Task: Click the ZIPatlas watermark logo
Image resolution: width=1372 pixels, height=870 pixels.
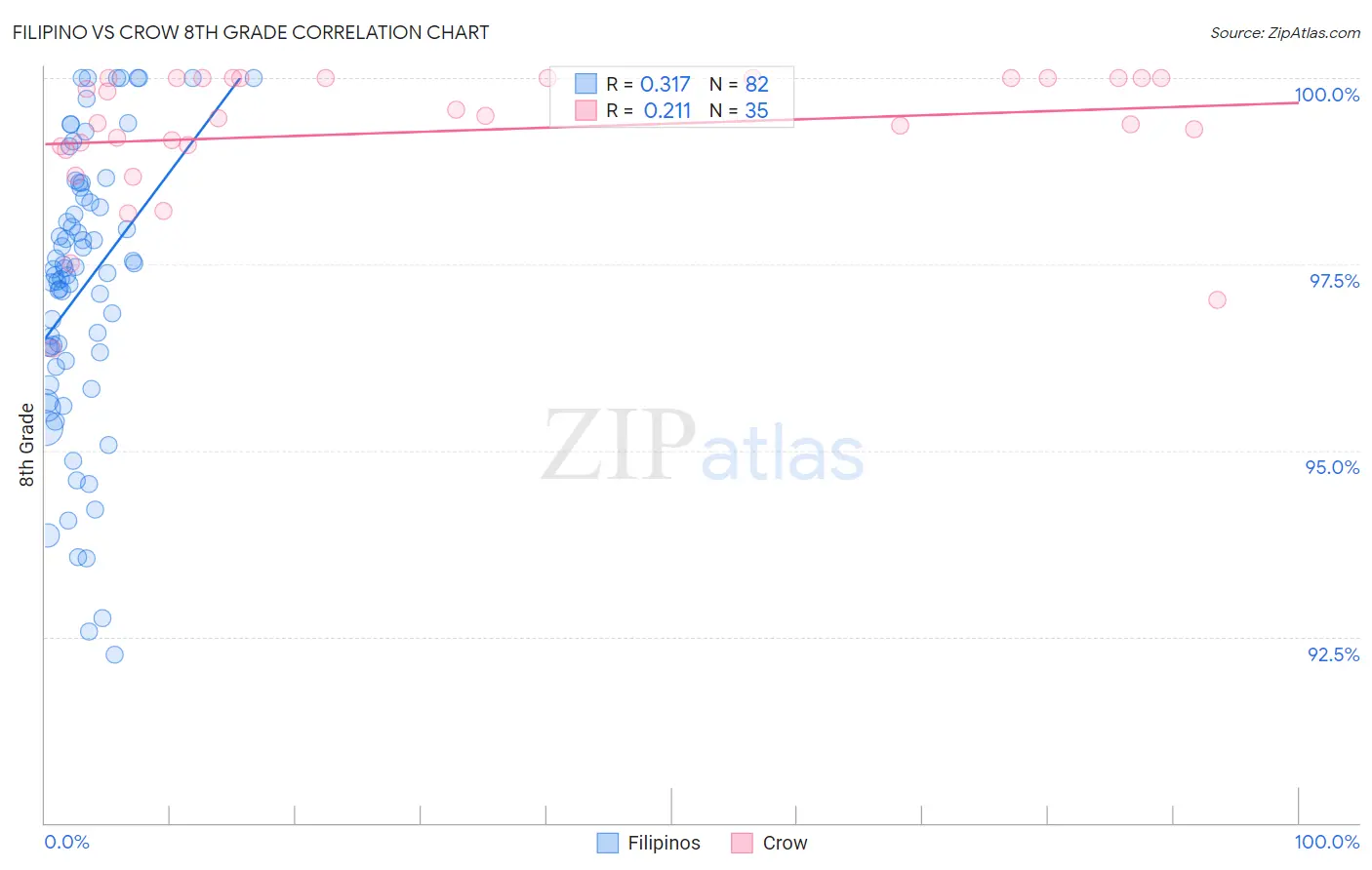Action: [x=703, y=446]
